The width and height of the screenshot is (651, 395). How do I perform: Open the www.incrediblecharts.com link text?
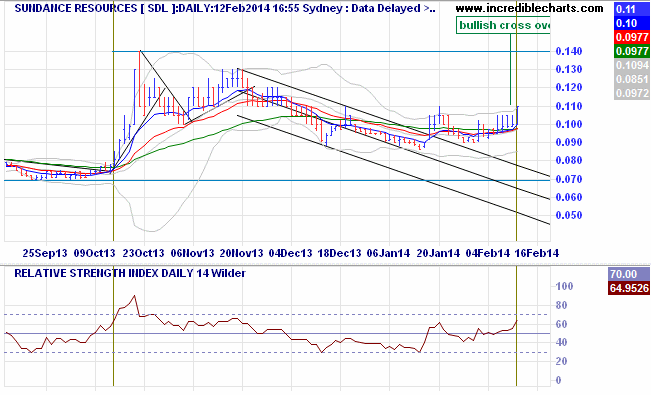point(529,8)
